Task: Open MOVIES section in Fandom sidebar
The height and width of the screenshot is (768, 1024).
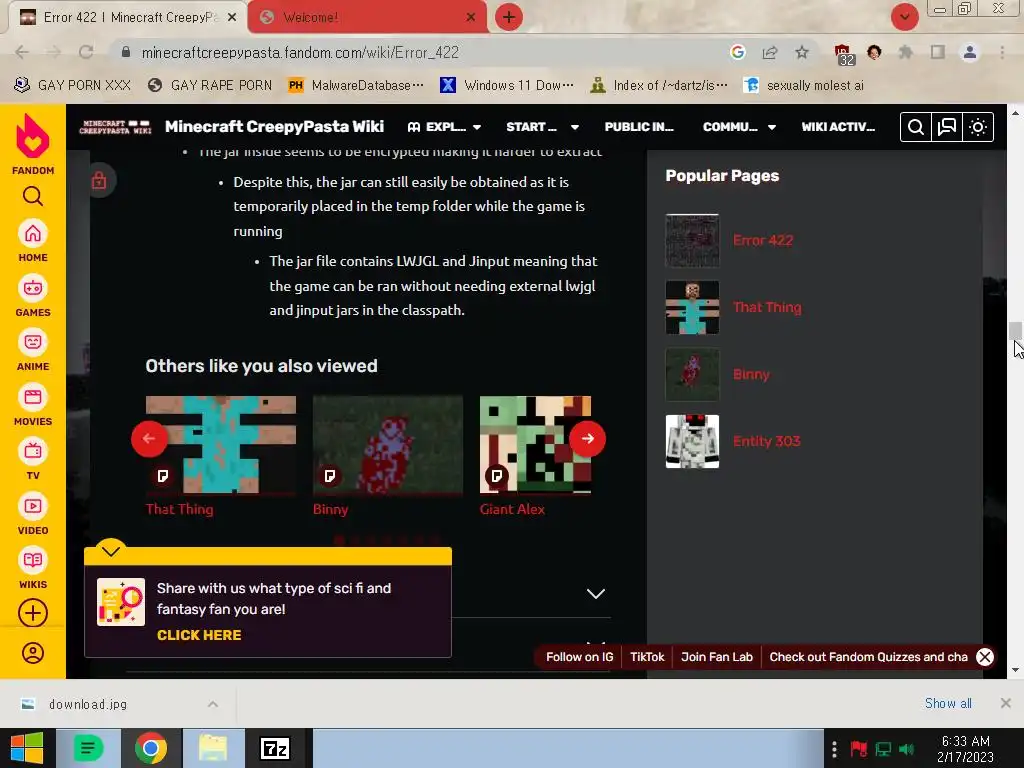Action: pos(33,406)
